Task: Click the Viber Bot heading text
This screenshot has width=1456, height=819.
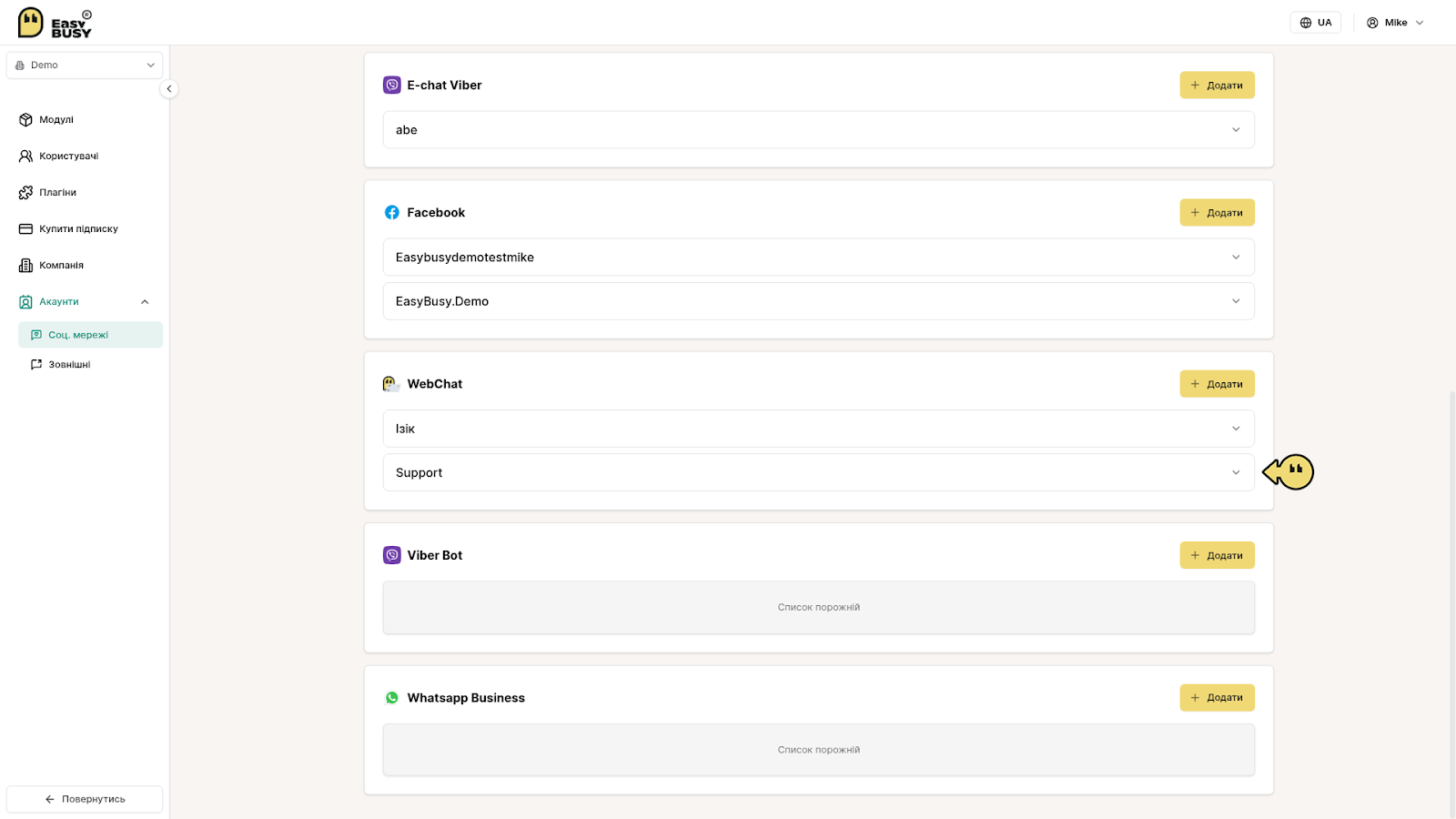Action: pyautogui.click(x=434, y=555)
